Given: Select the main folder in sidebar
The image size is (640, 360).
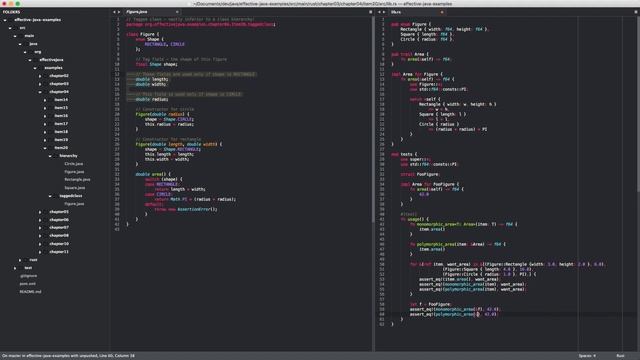Looking at the screenshot, I should pos(29,36).
